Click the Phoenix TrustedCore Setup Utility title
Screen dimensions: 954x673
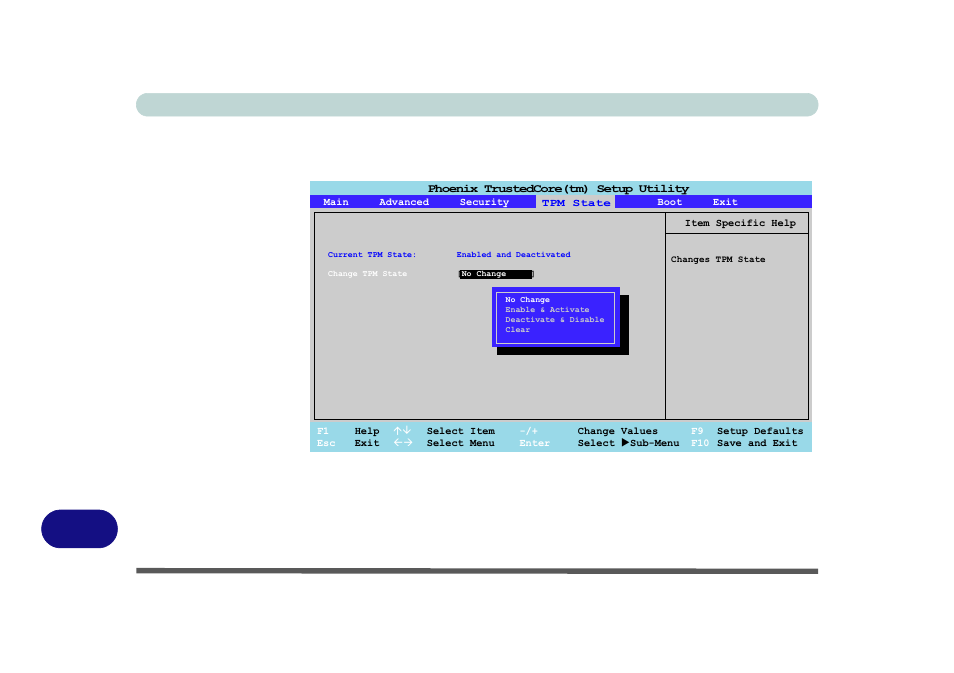click(559, 189)
